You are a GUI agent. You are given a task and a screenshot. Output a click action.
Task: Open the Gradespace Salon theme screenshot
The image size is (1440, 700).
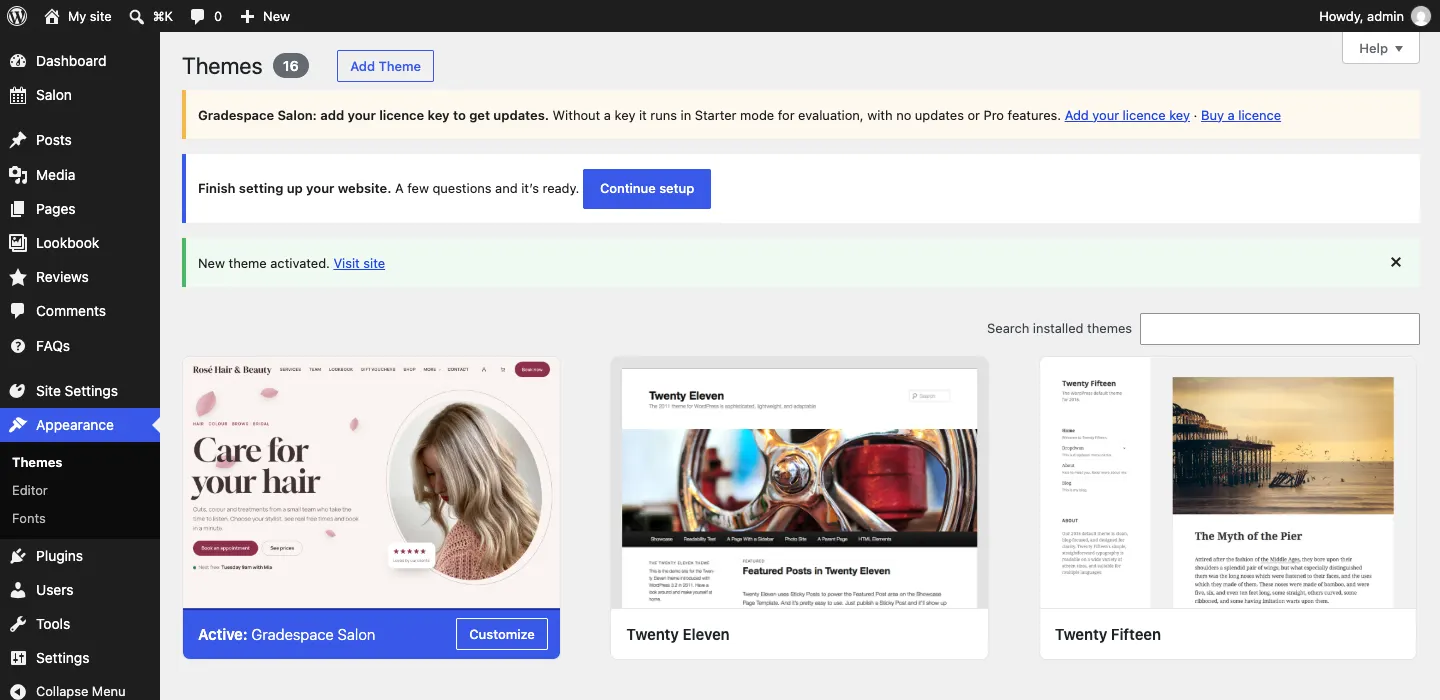[x=371, y=483]
